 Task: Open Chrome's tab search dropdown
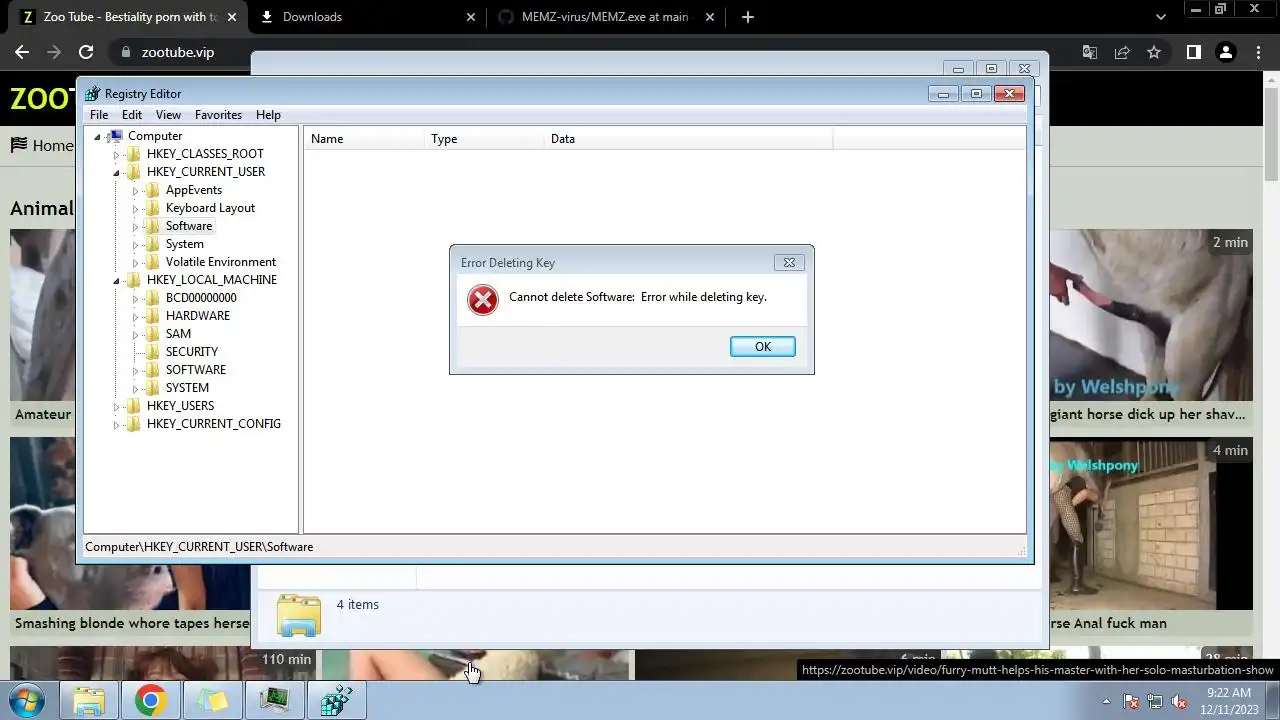1161,17
